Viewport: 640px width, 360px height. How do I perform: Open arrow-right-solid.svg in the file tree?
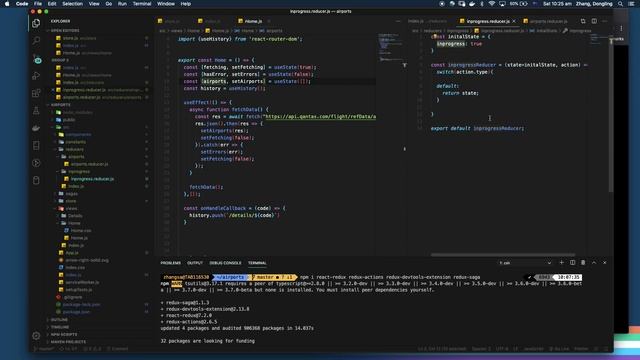[87, 260]
